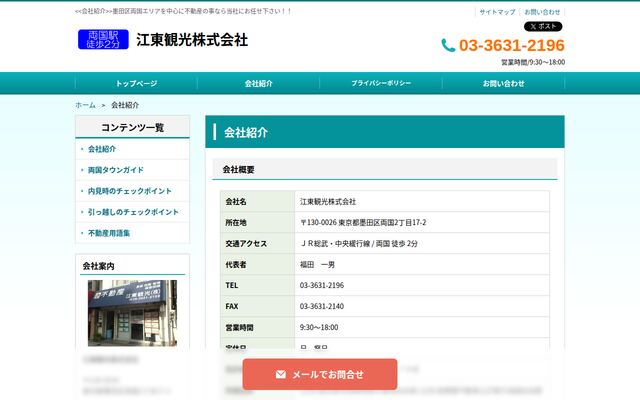
Task: Click the company storefront photo
Action: pos(132,313)
